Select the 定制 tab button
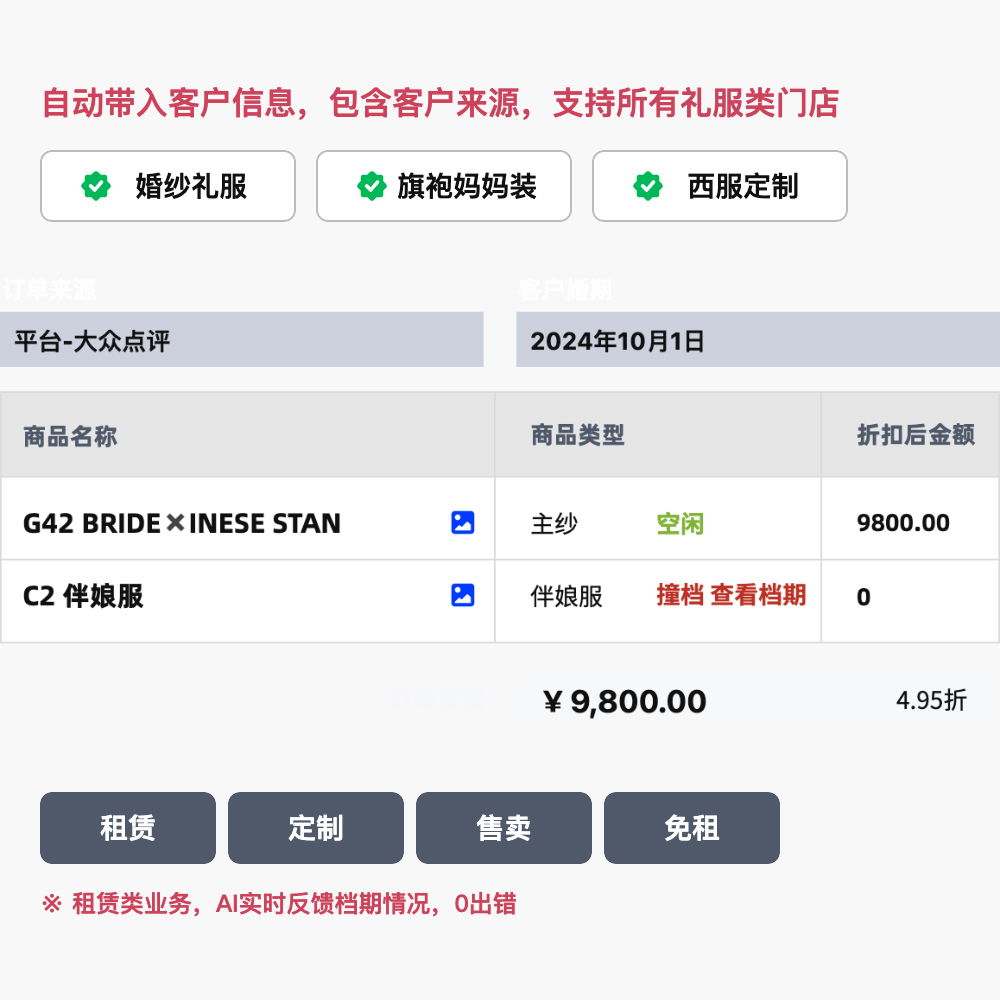This screenshot has height=1000, width=1000. click(x=316, y=828)
